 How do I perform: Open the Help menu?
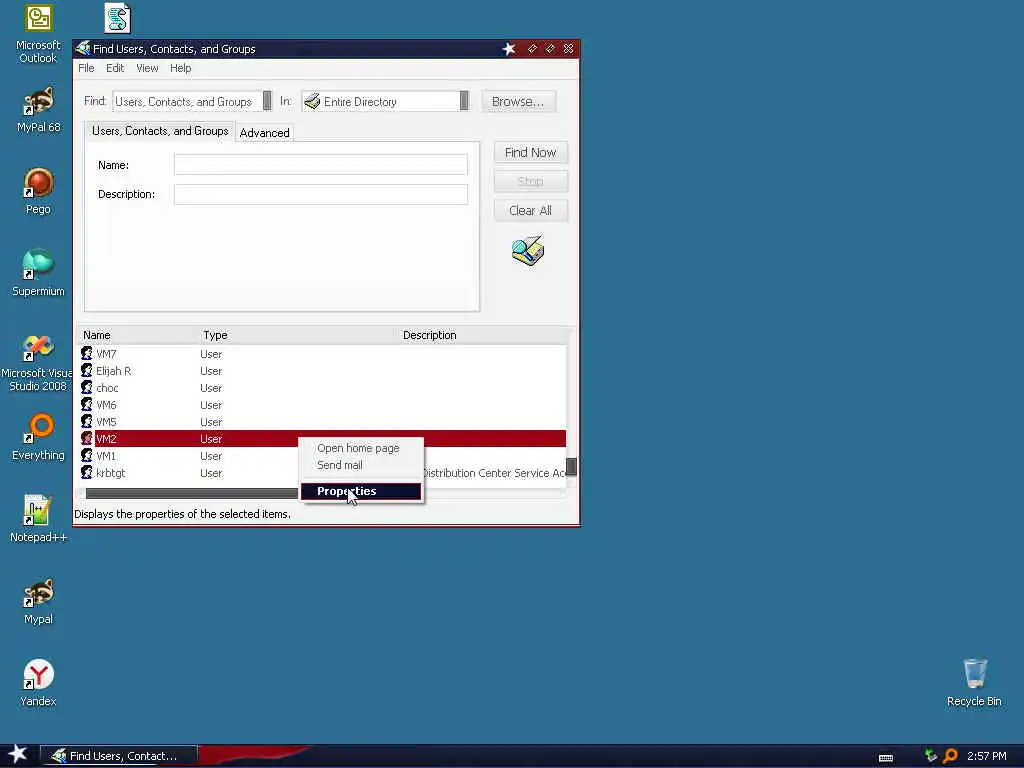pos(181,68)
